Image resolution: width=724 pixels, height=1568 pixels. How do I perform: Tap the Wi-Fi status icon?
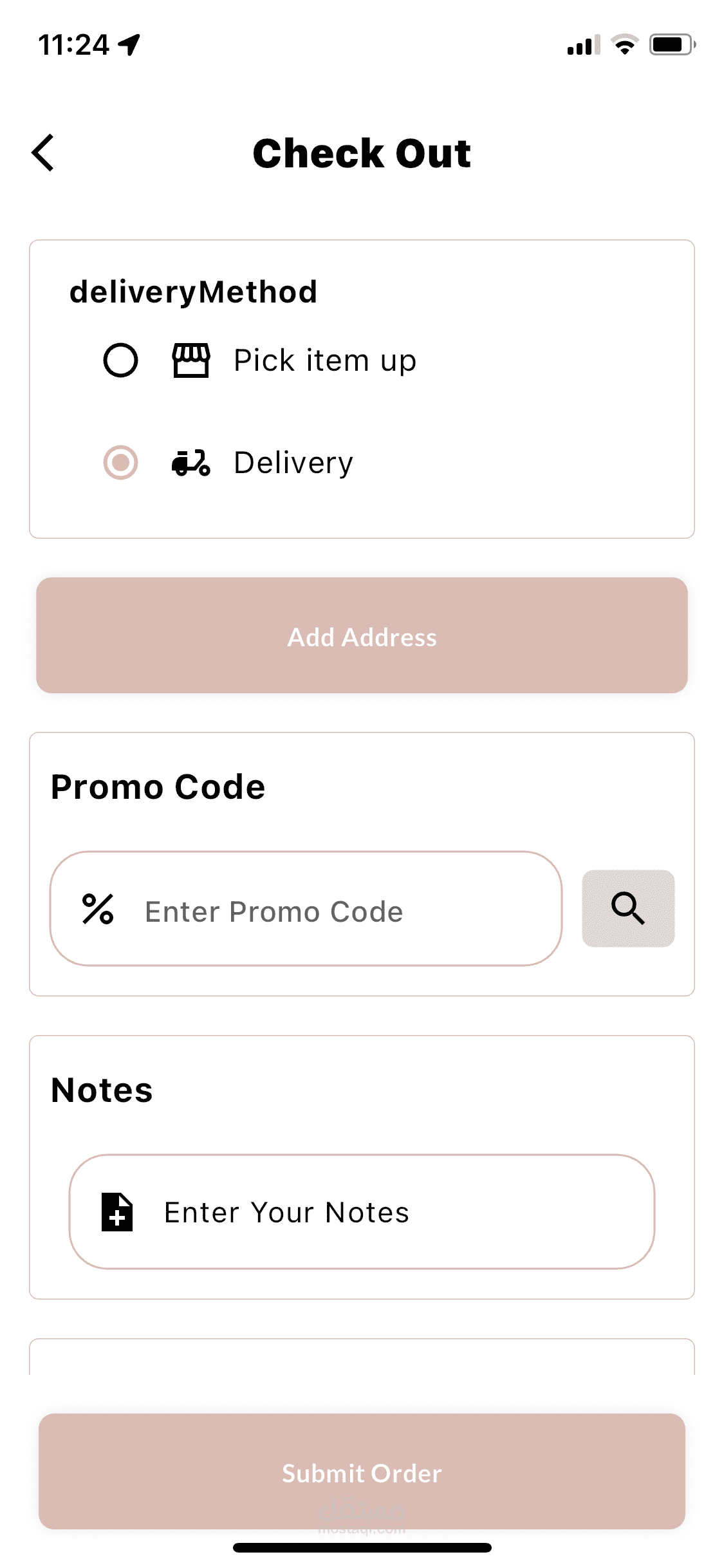coord(624,45)
